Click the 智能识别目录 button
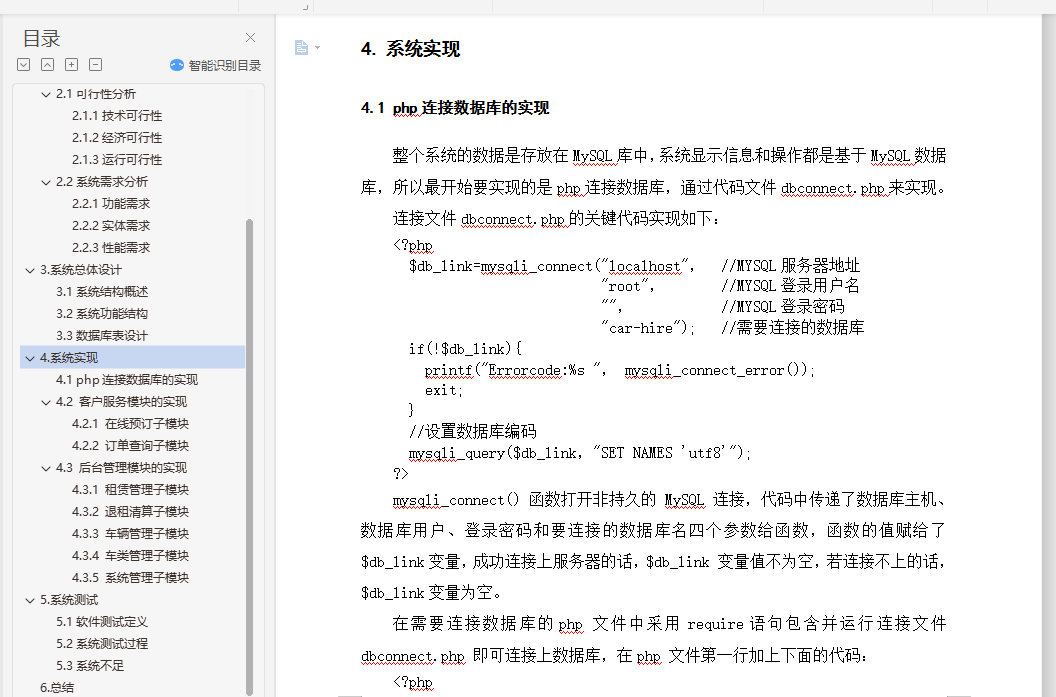Viewport: 1056px width, 697px height. pos(216,65)
